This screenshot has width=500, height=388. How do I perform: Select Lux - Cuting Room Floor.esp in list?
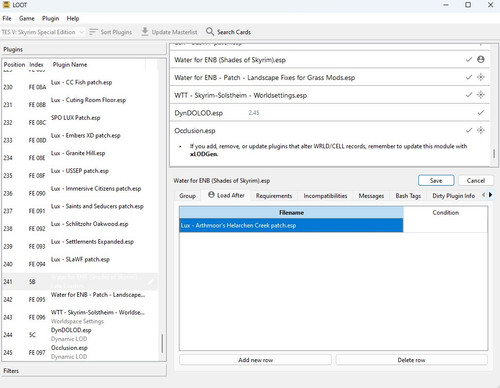coord(80,104)
